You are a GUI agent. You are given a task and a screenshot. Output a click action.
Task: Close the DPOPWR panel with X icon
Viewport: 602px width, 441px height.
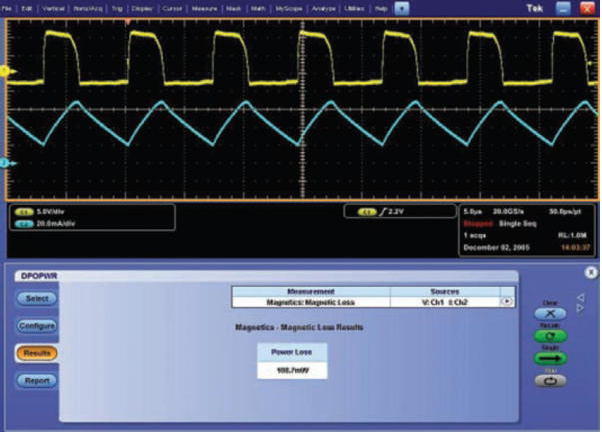[x=592, y=271]
